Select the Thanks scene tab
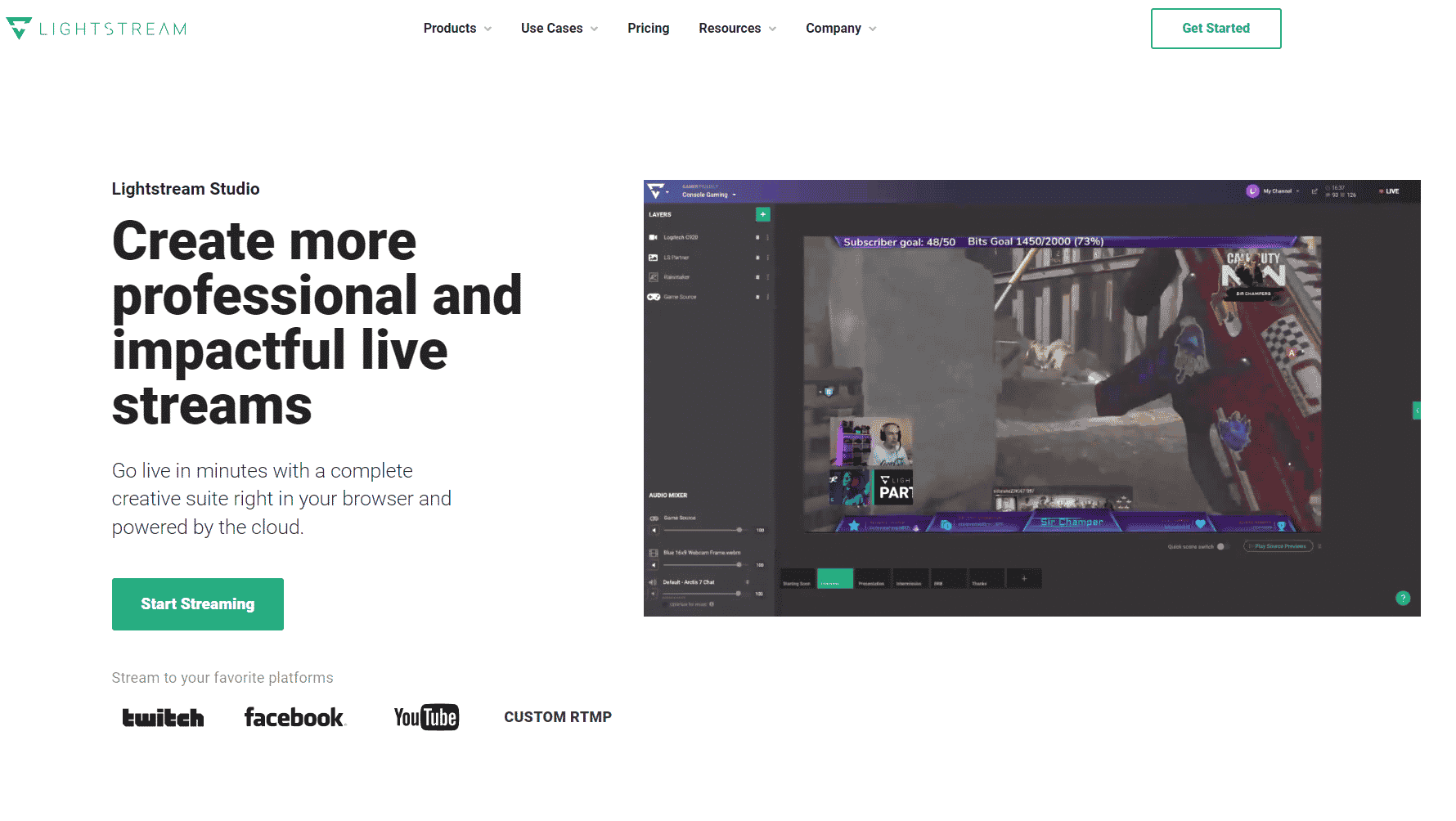Image resolution: width=1456 pixels, height=821 pixels. click(986, 579)
